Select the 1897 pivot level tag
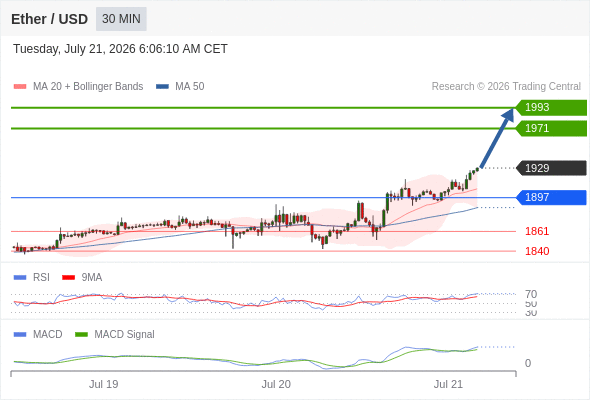The image size is (590, 400). pos(551,197)
